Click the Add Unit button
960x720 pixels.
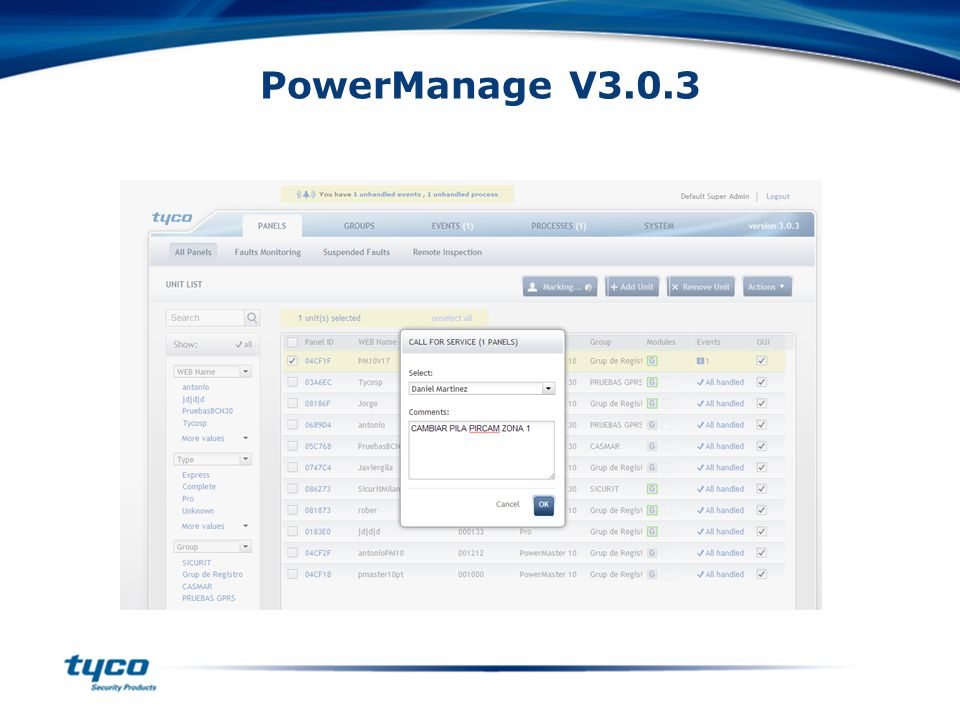(632, 287)
